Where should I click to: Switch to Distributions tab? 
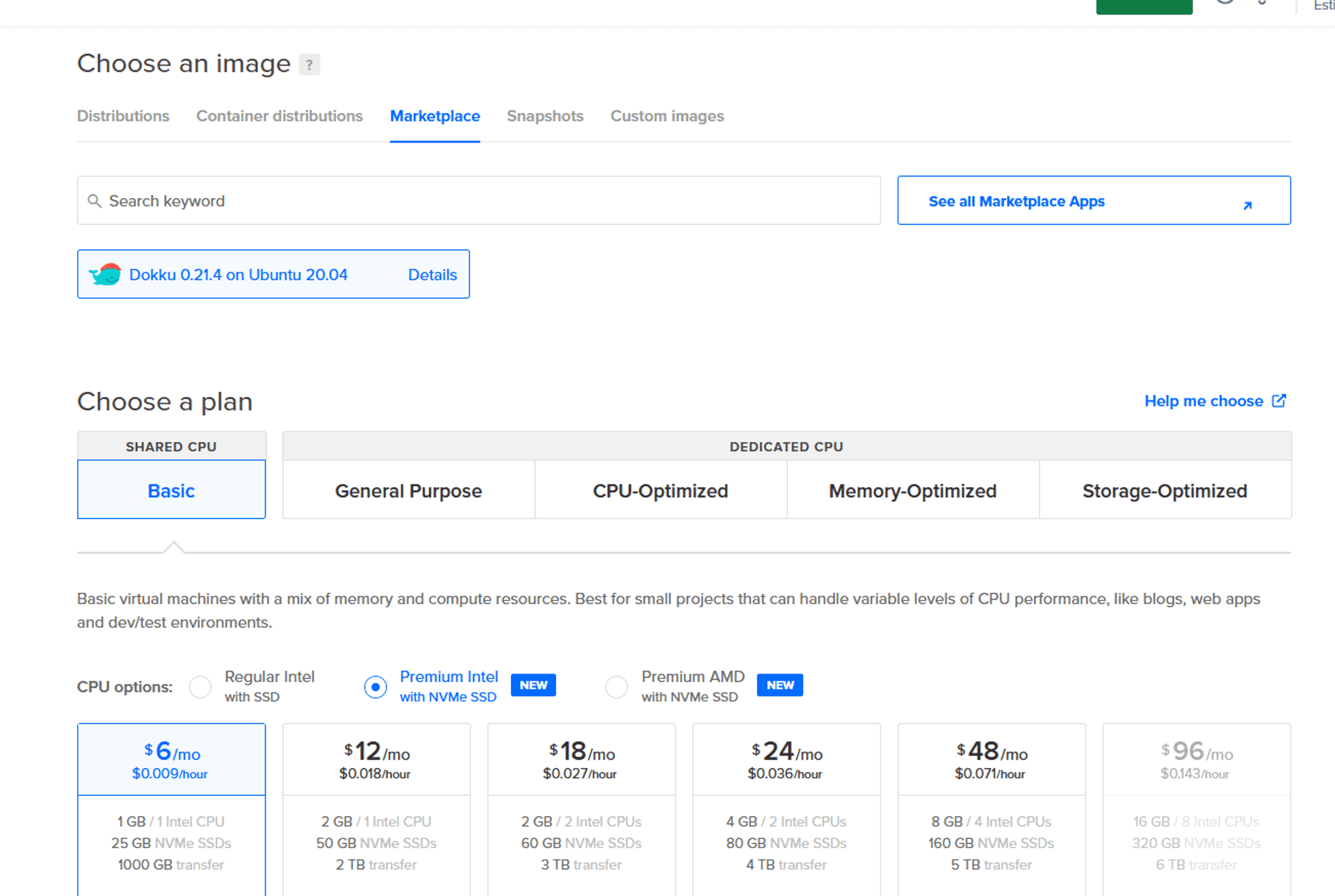point(123,116)
